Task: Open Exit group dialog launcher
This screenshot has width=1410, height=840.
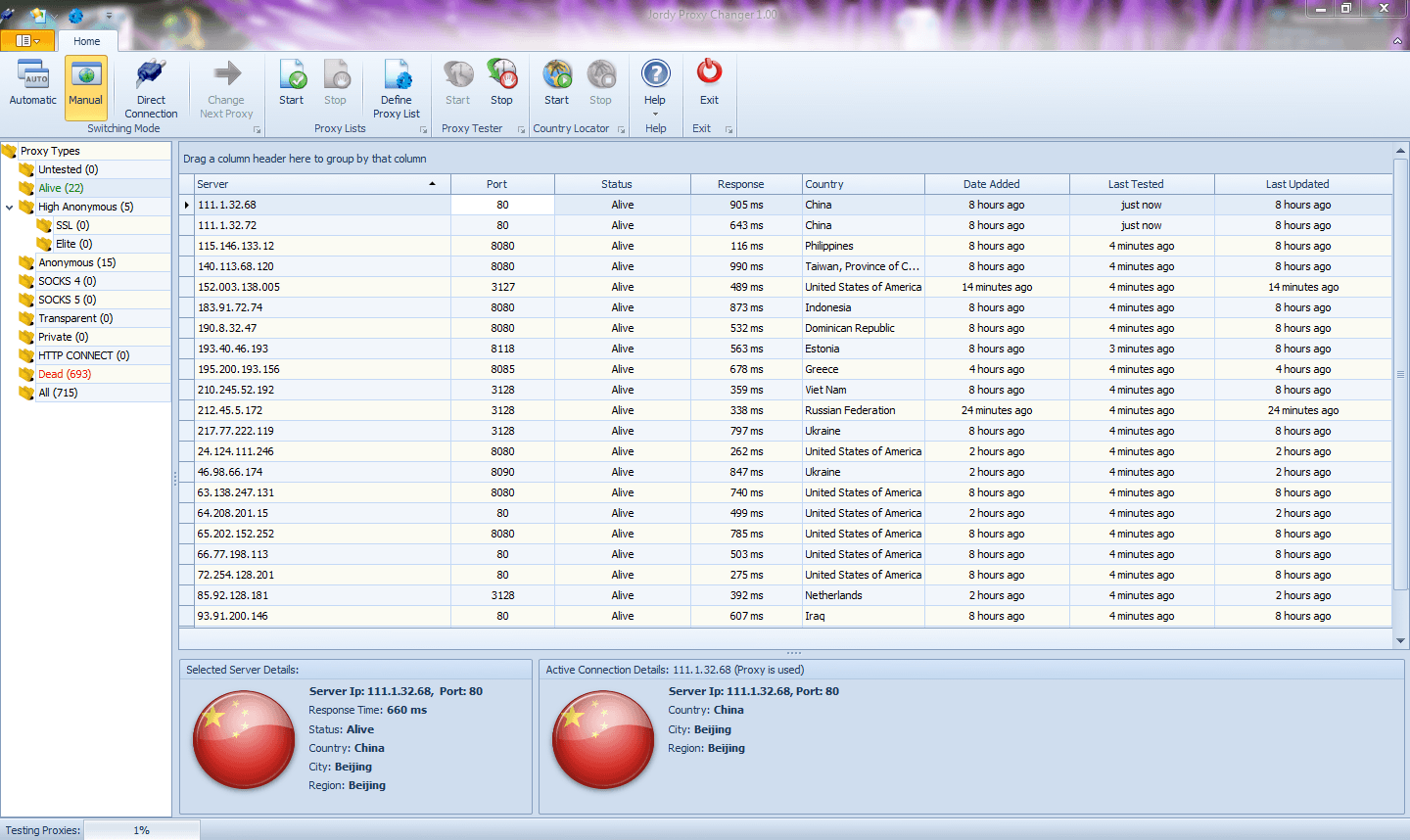Action: click(729, 129)
